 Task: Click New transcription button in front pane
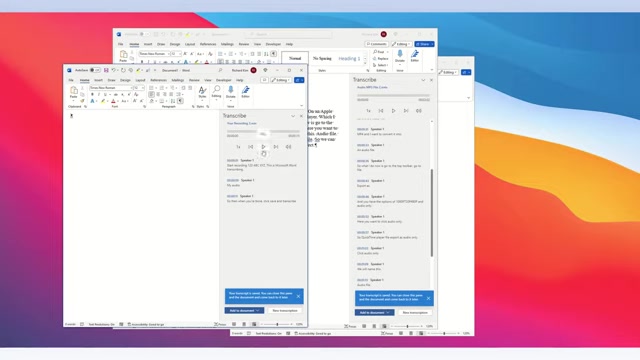(x=285, y=311)
